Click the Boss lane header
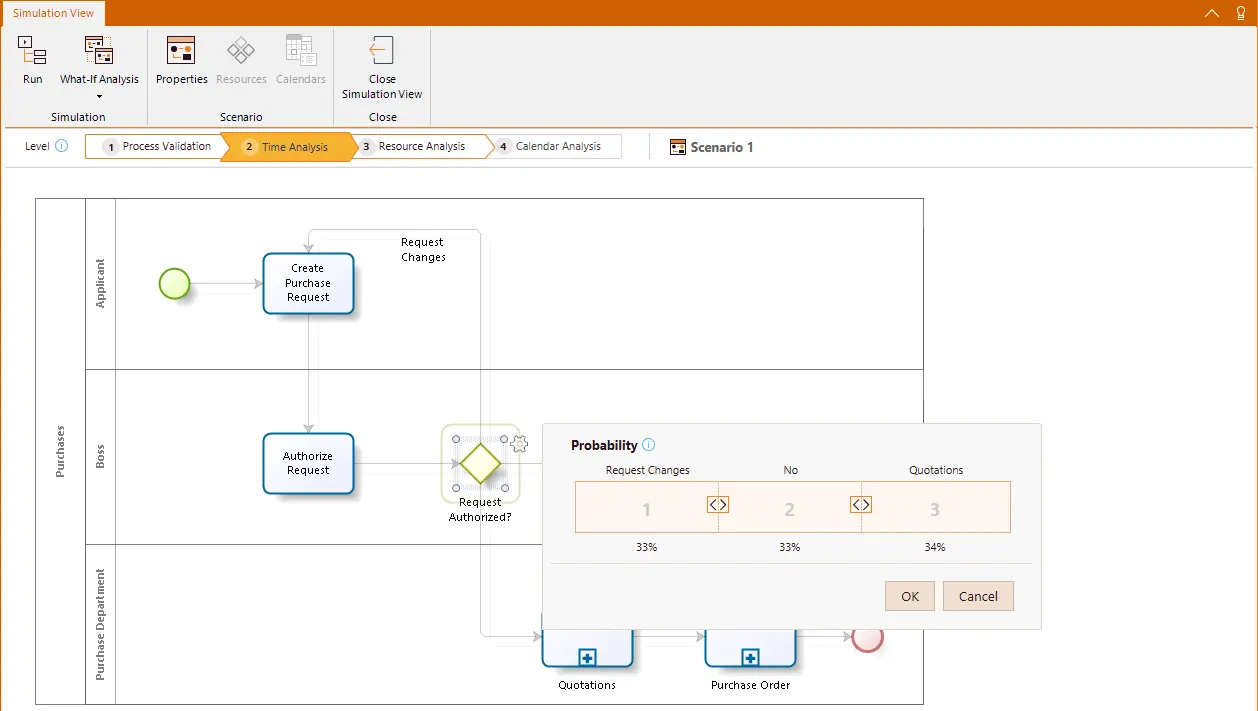1258x711 pixels. pos(100,457)
